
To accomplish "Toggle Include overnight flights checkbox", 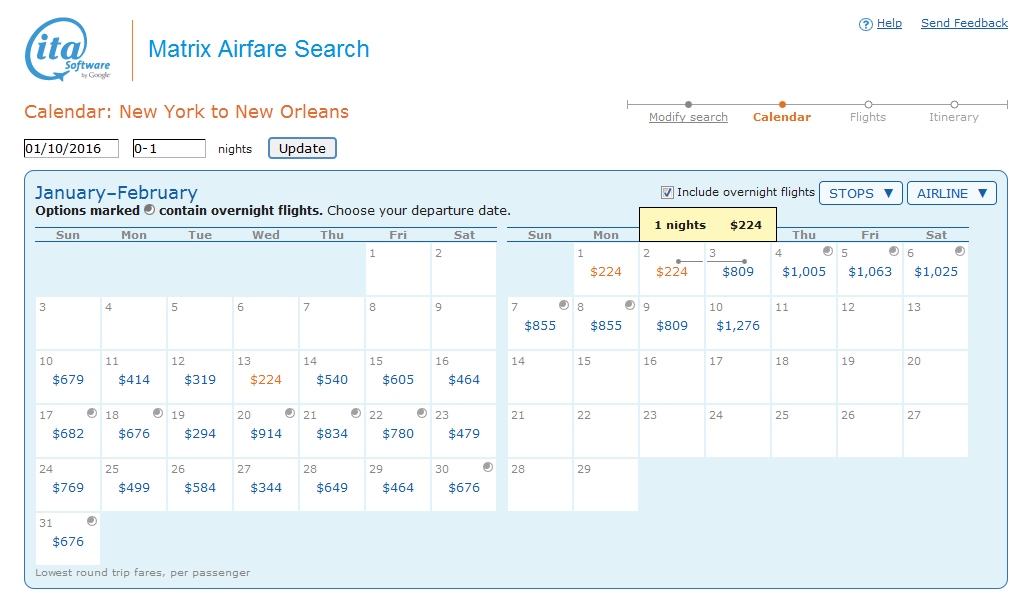I will point(667,192).
